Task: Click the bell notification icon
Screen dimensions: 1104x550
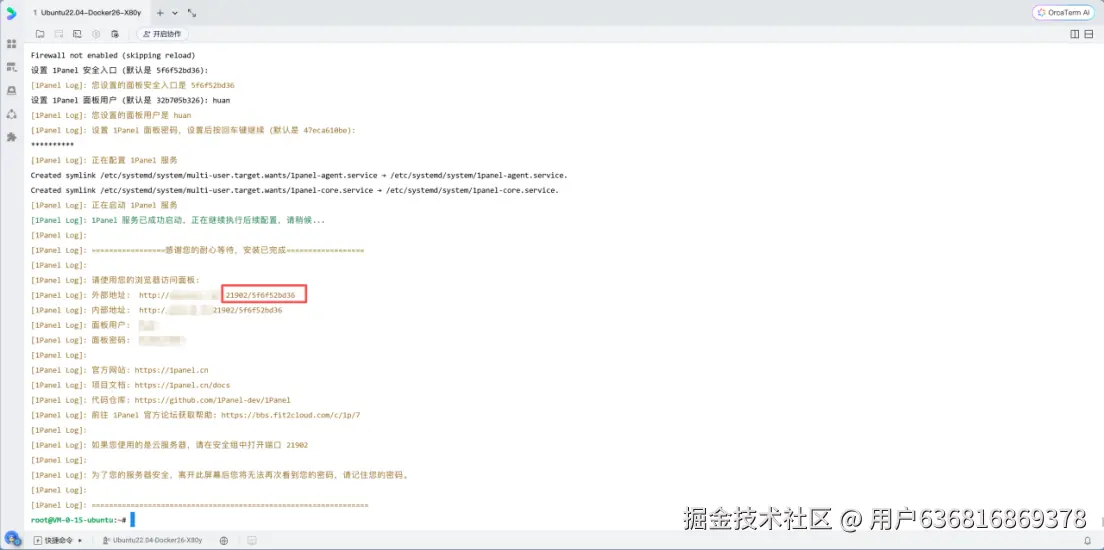Action: pos(1089,540)
